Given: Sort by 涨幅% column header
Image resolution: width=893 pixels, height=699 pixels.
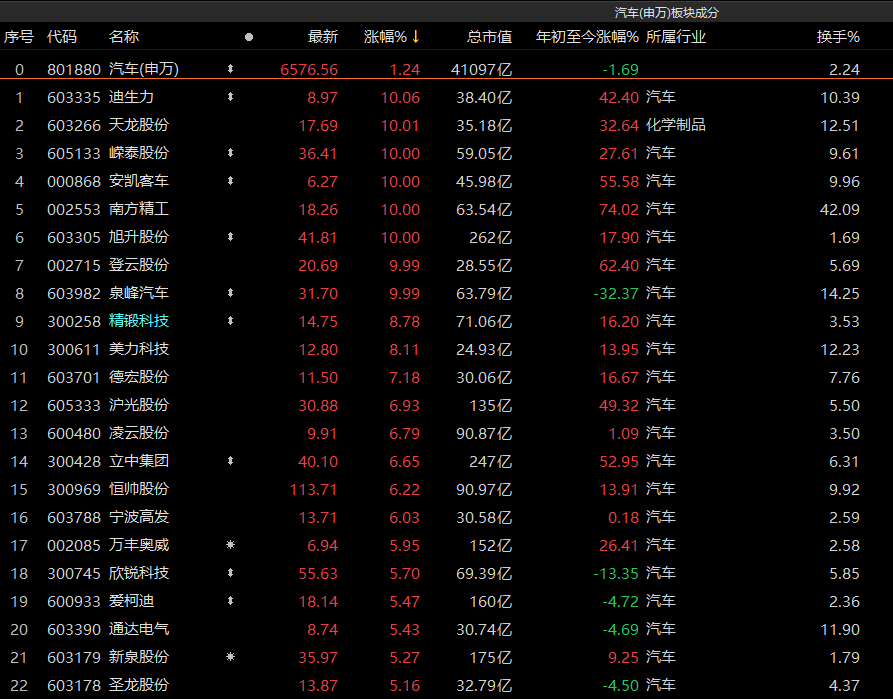Looking at the screenshot, I should (x=385, y=37).
